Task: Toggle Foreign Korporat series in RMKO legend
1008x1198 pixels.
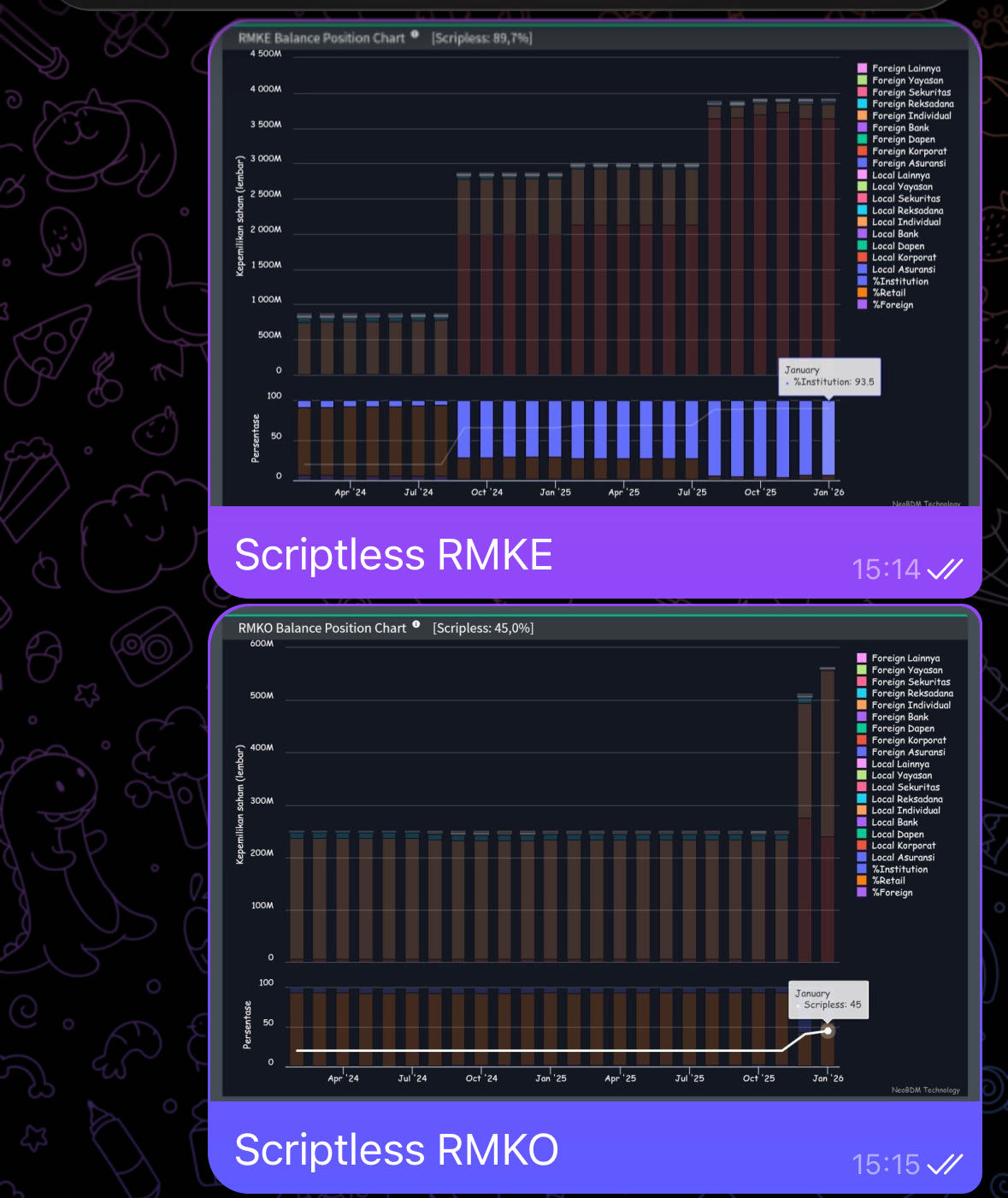Action: [902, 741]
